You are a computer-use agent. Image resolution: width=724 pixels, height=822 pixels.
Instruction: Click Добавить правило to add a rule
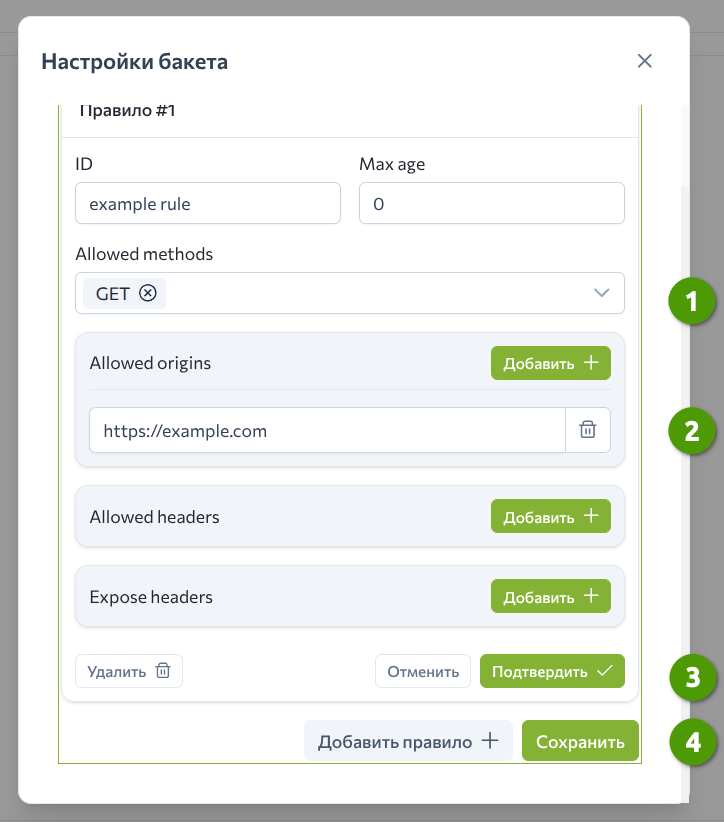click(x=408, y=741)
